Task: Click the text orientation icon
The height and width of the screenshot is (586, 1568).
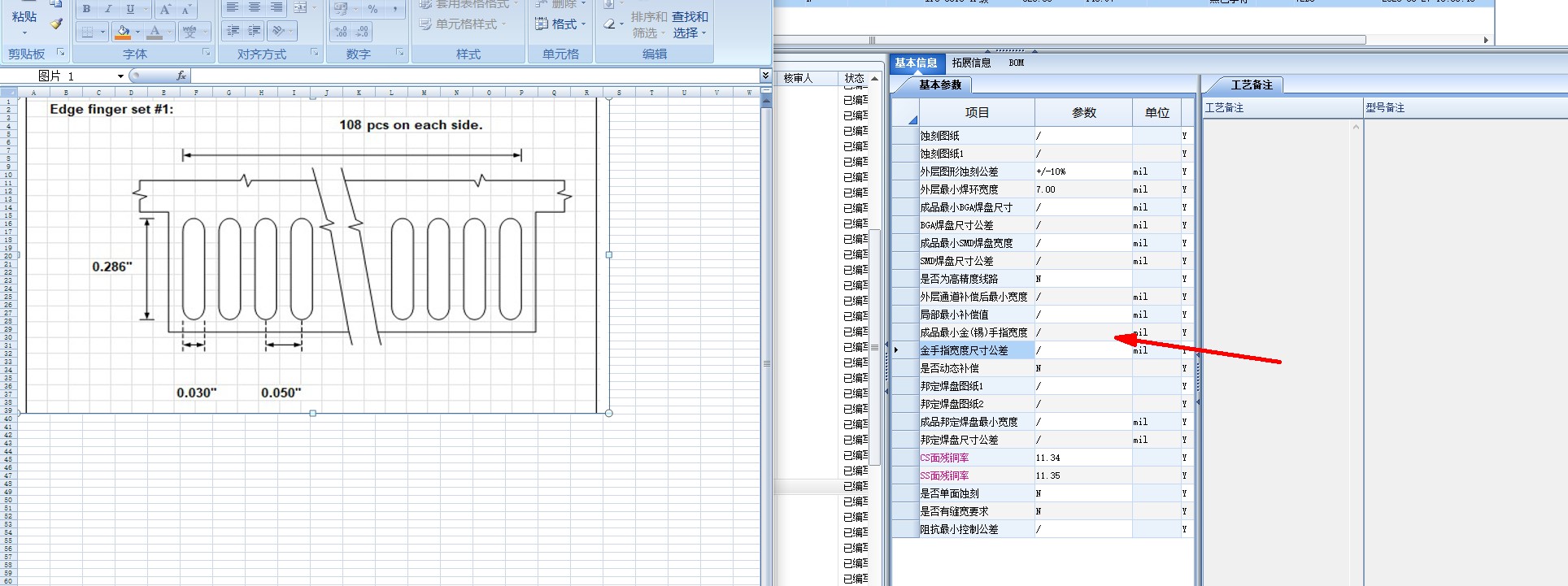Action: (x=278, y=31)
